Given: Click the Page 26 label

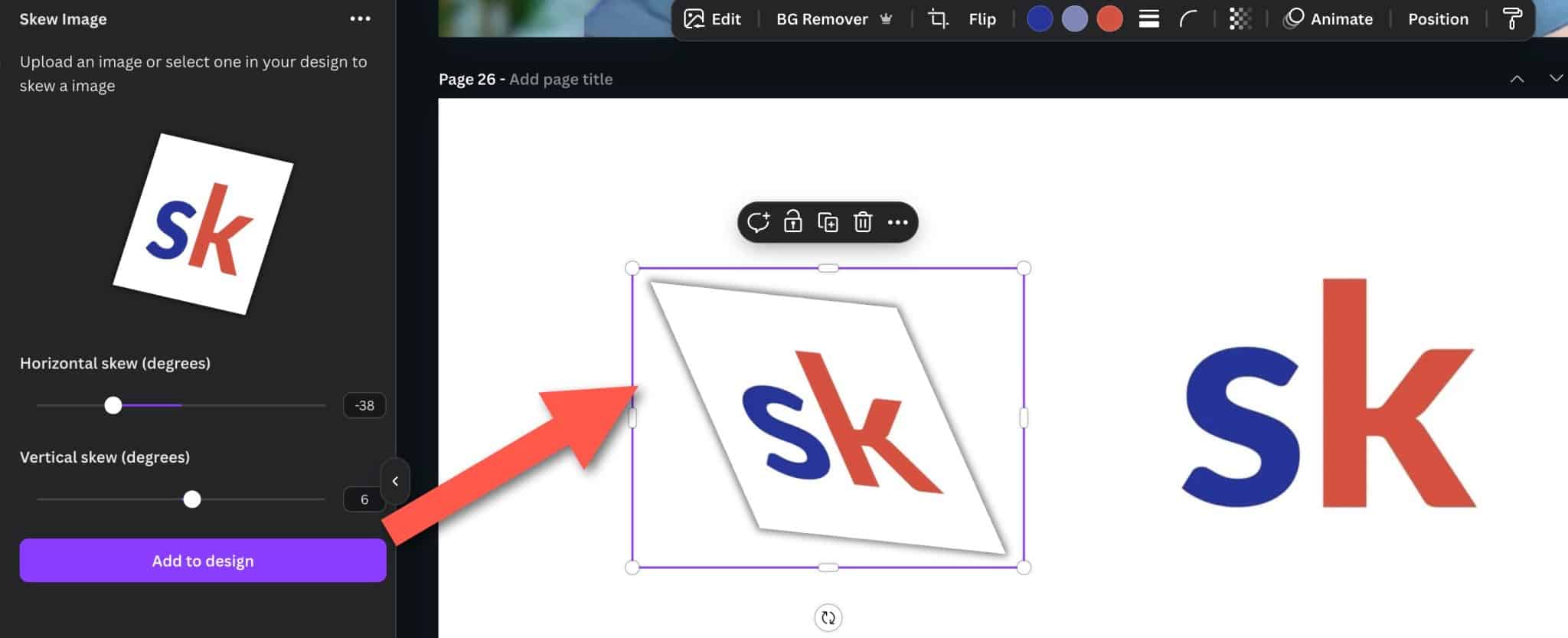Looking at the screenshot, I should tap(467, 79).
